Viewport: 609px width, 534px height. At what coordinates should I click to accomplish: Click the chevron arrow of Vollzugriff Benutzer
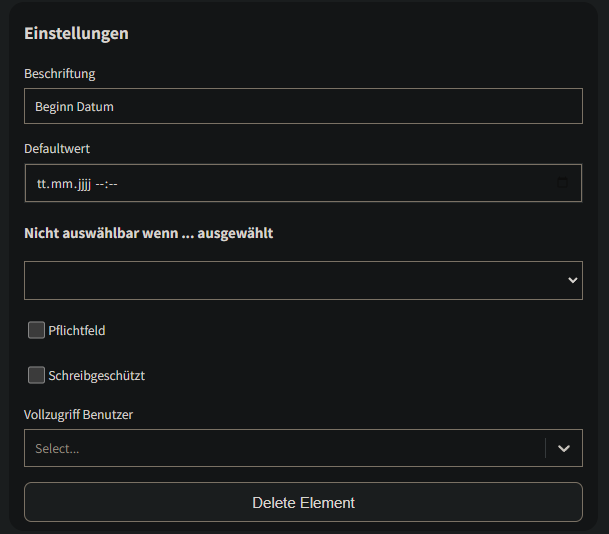tap(563, 449)
